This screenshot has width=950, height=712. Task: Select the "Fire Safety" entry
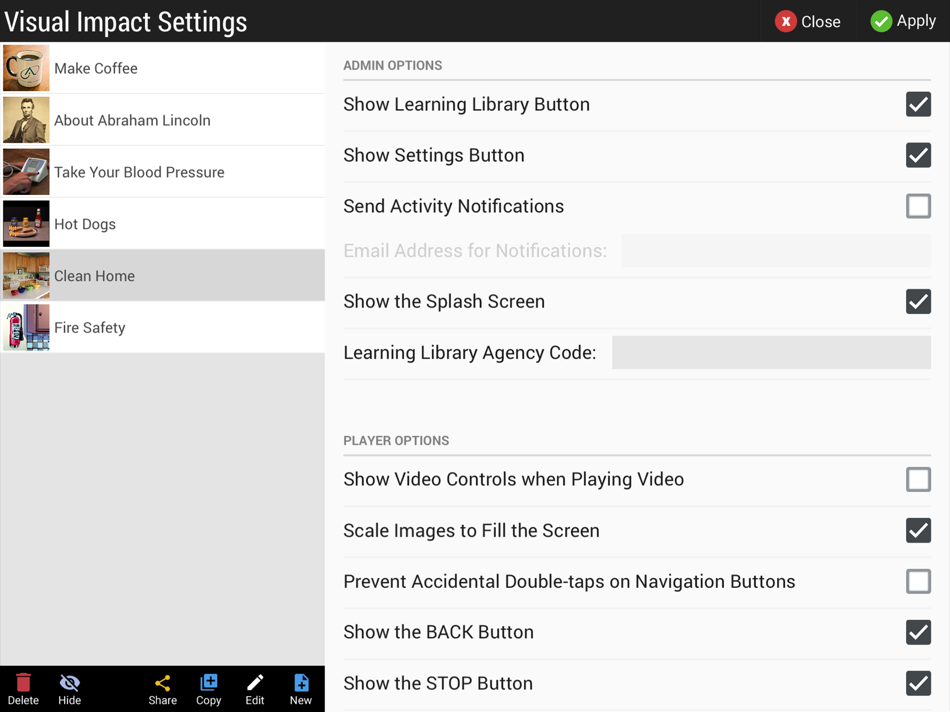click(x=163, y=327)
